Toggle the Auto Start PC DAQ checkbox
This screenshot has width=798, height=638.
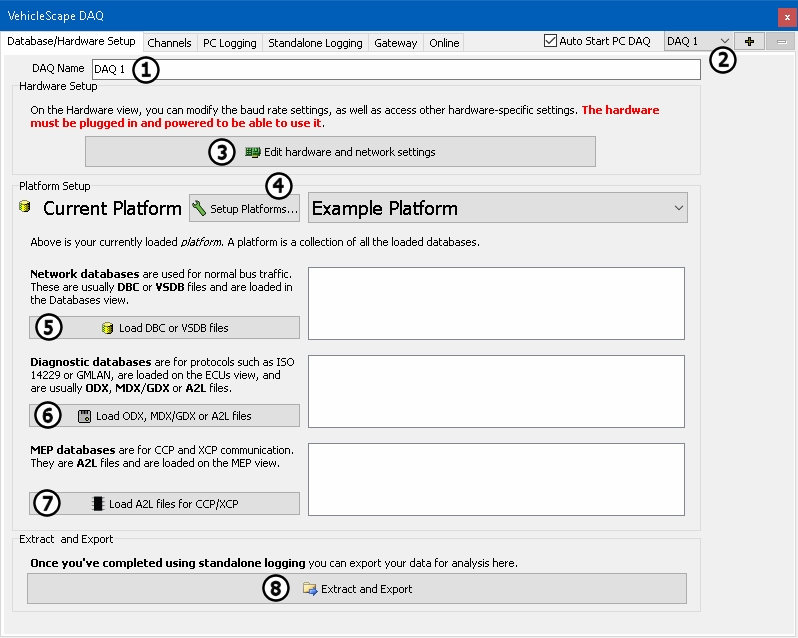[x=550, y=41]
